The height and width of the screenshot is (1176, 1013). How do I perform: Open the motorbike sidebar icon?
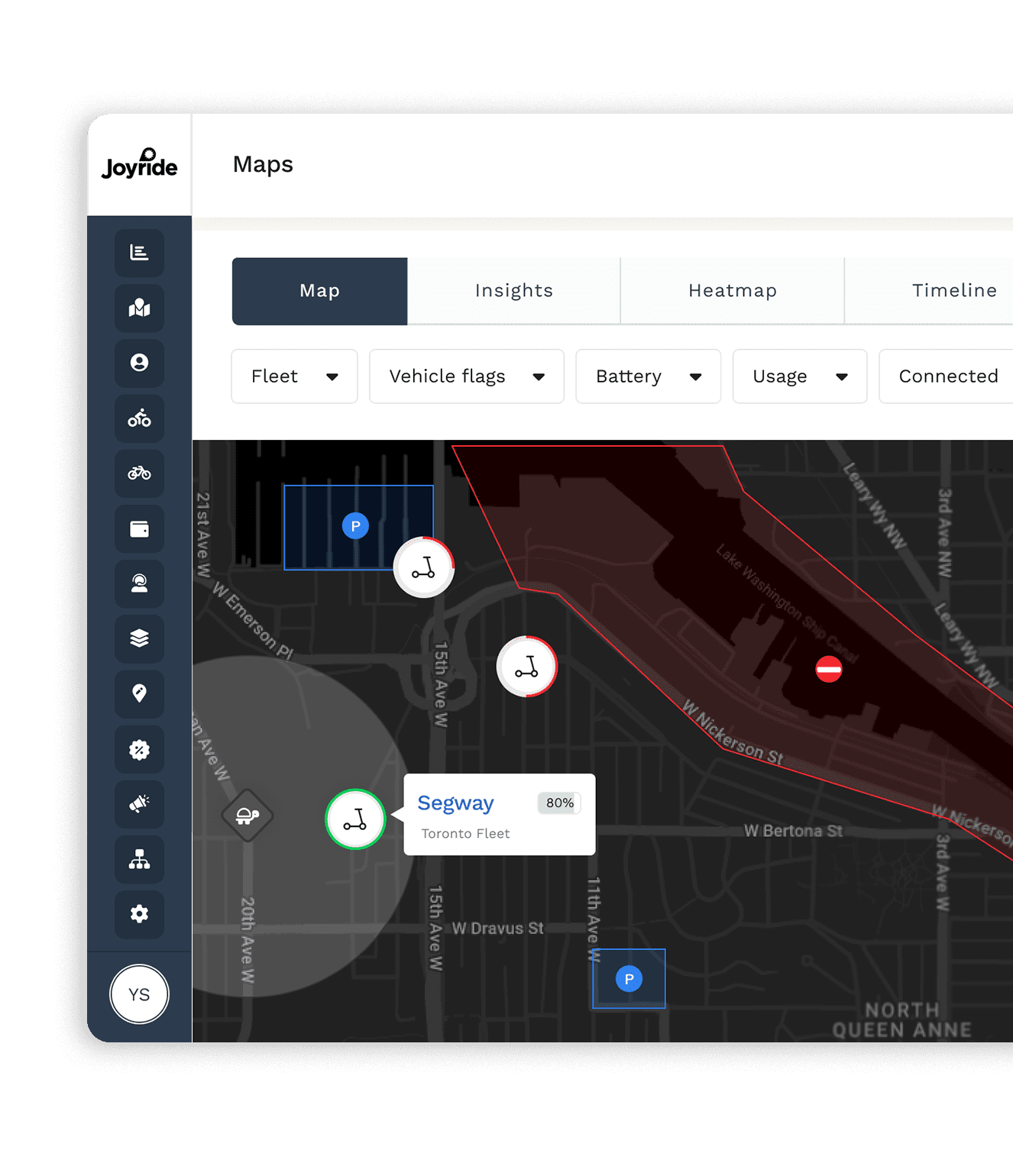point(139,473)
